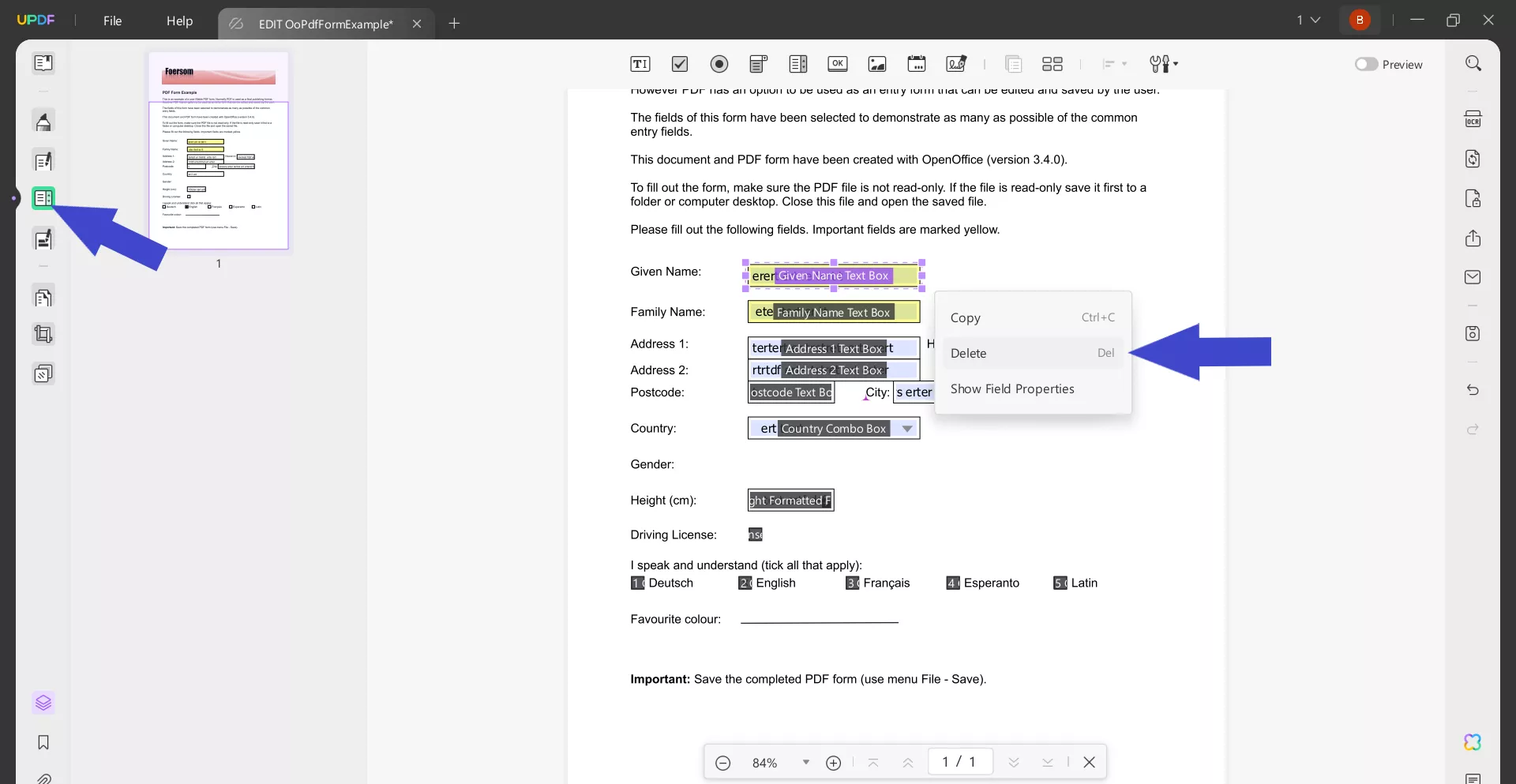Open the File menu

pos(112,21)
